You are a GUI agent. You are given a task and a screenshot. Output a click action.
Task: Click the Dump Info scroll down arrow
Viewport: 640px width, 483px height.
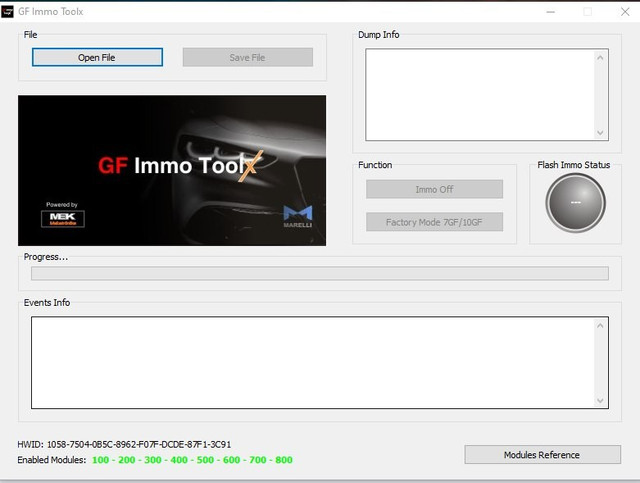pos(600,132)
